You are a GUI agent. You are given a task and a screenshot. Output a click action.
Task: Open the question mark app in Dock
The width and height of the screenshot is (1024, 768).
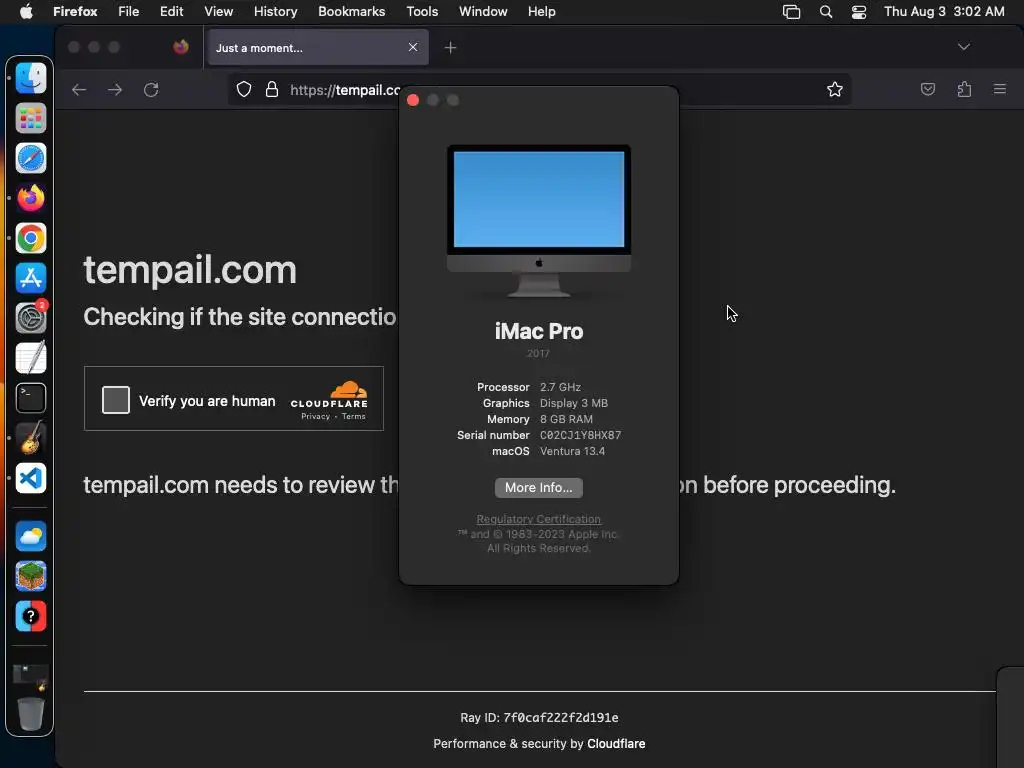coord(31,616)
